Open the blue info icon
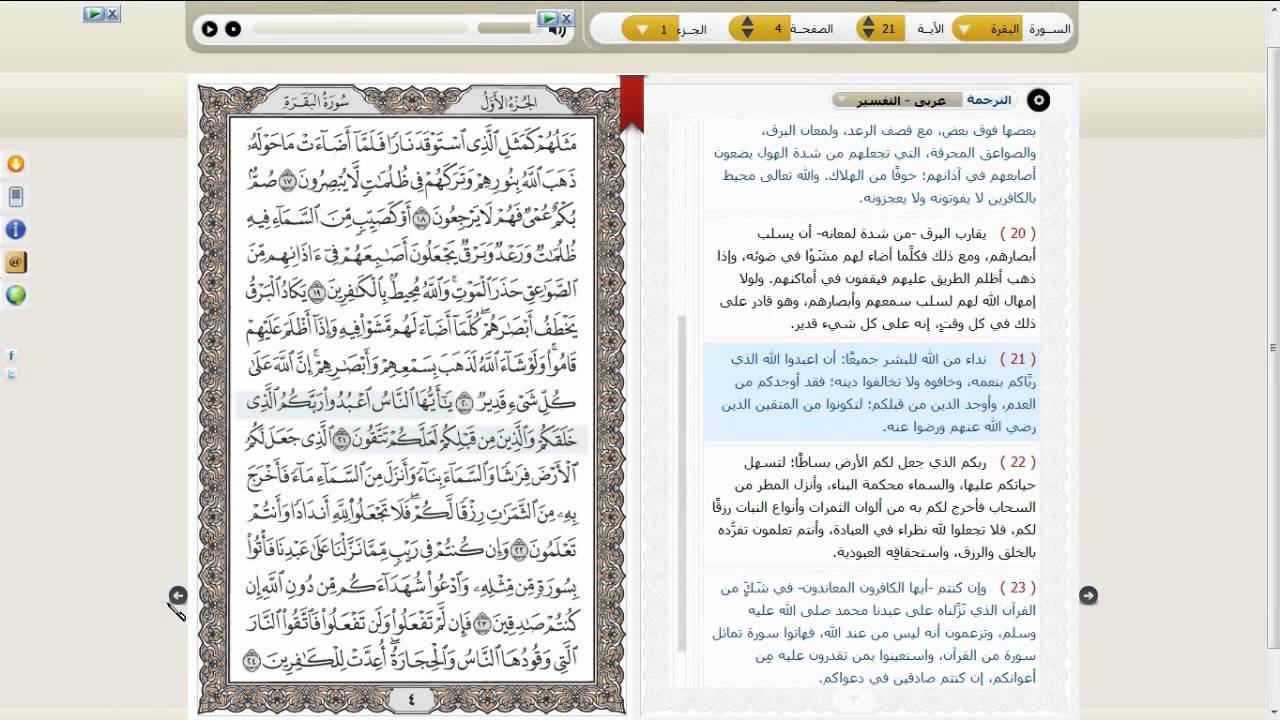 pyautogui.click(x=15, y=229)
